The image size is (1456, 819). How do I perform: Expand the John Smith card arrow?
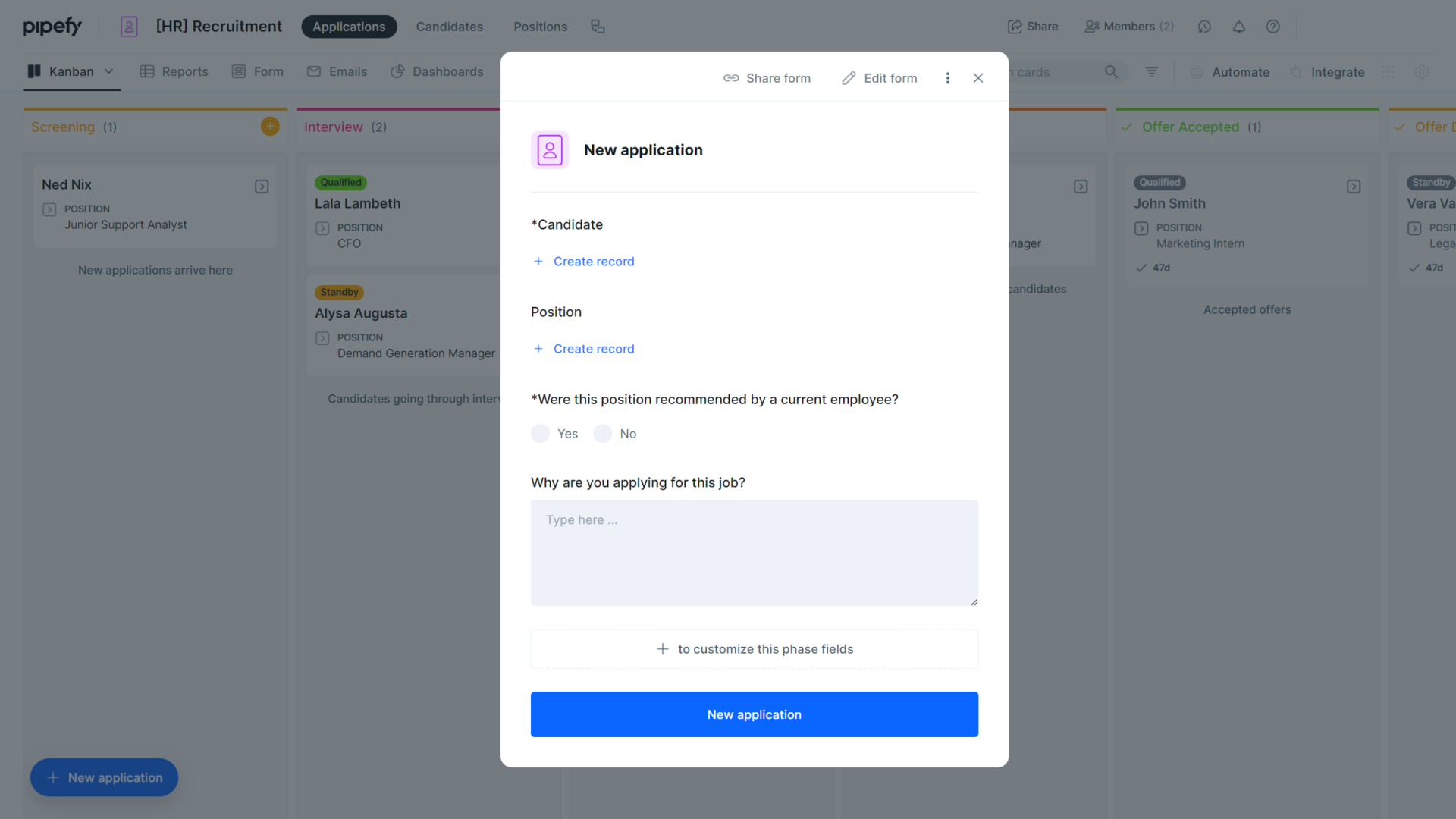pos(1354,187)
